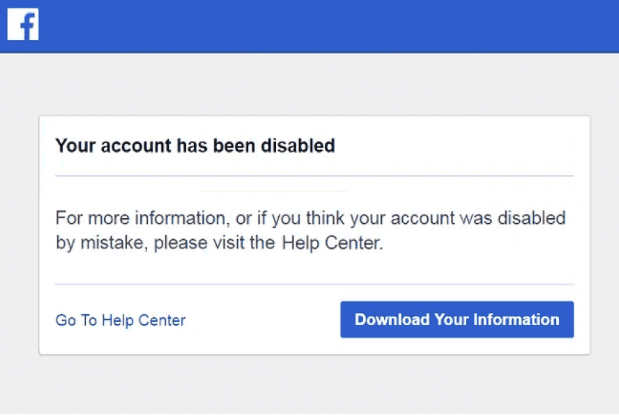Click the divider line above Download button
Screen dimensions: 619x417
pos(314,284)
